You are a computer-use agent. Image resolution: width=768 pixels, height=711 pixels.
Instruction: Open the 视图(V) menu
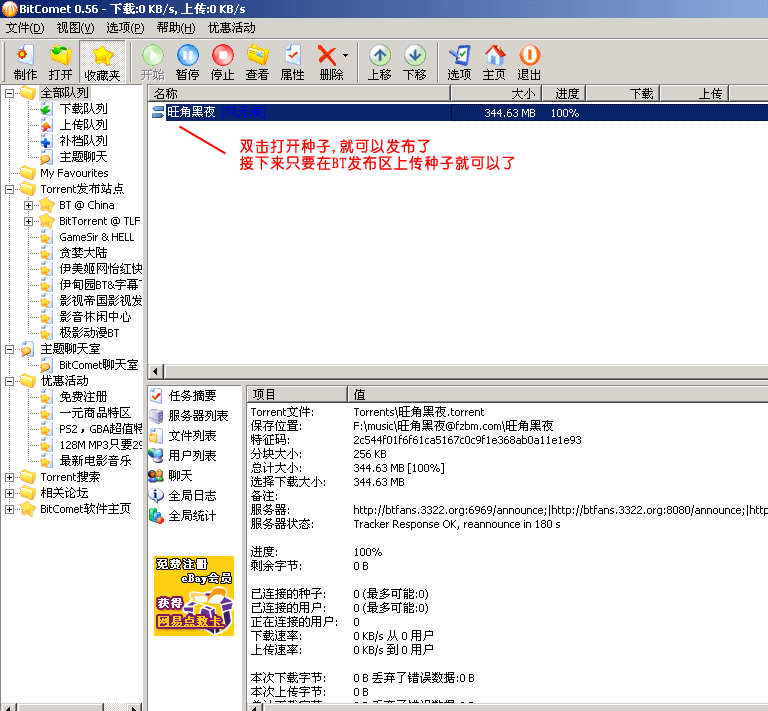[75, 28]
